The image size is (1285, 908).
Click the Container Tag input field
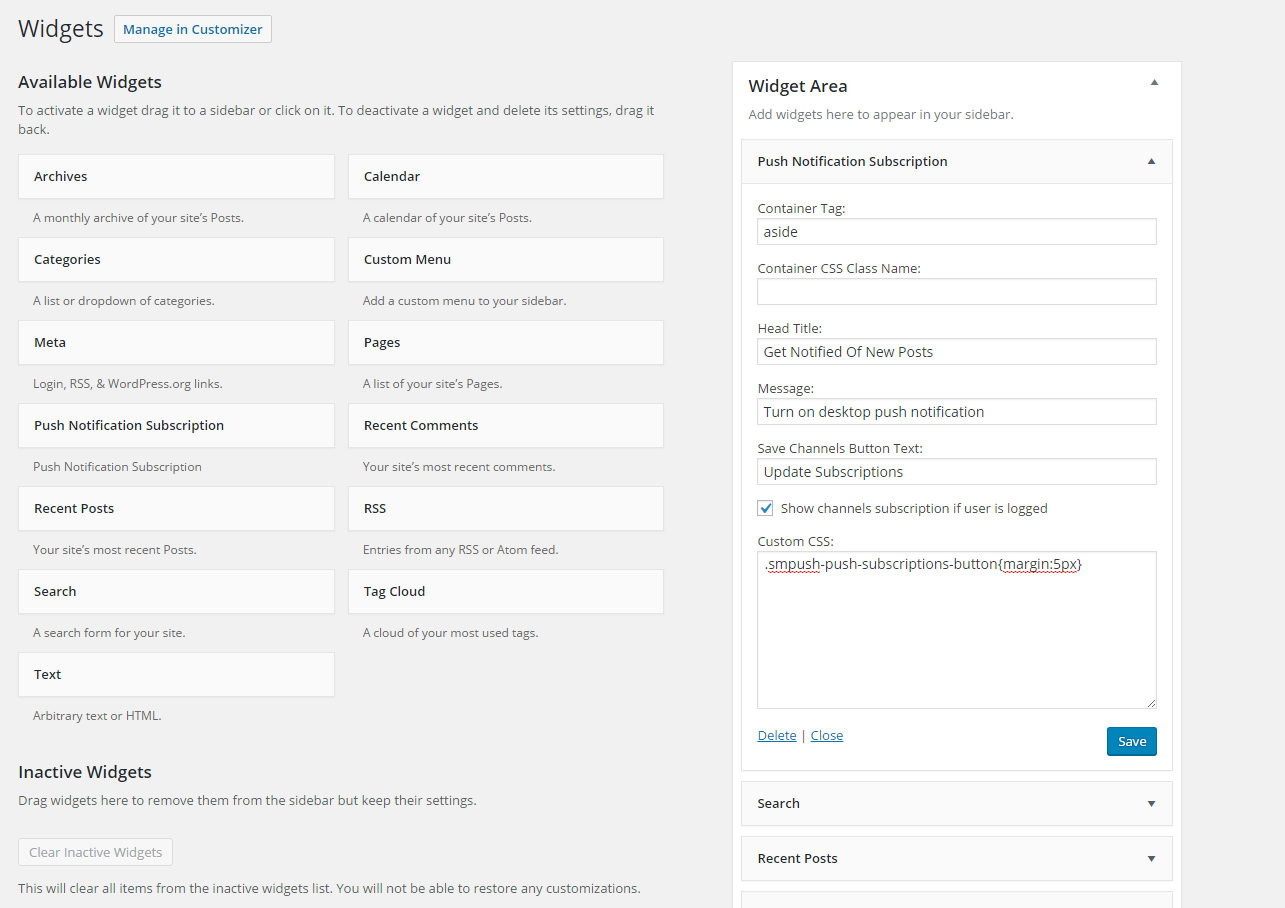coord(956,232)
